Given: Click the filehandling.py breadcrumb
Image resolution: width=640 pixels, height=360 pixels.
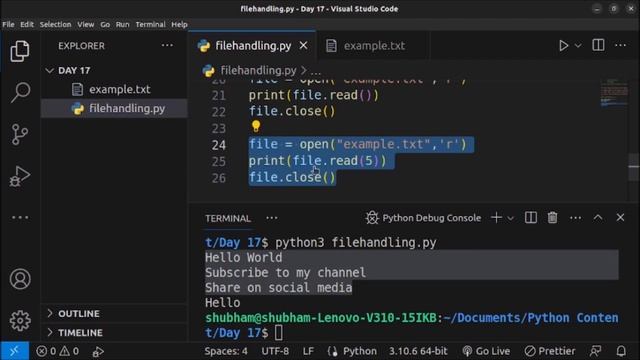Looking at the screenshot, I should (x=258, y=71).
